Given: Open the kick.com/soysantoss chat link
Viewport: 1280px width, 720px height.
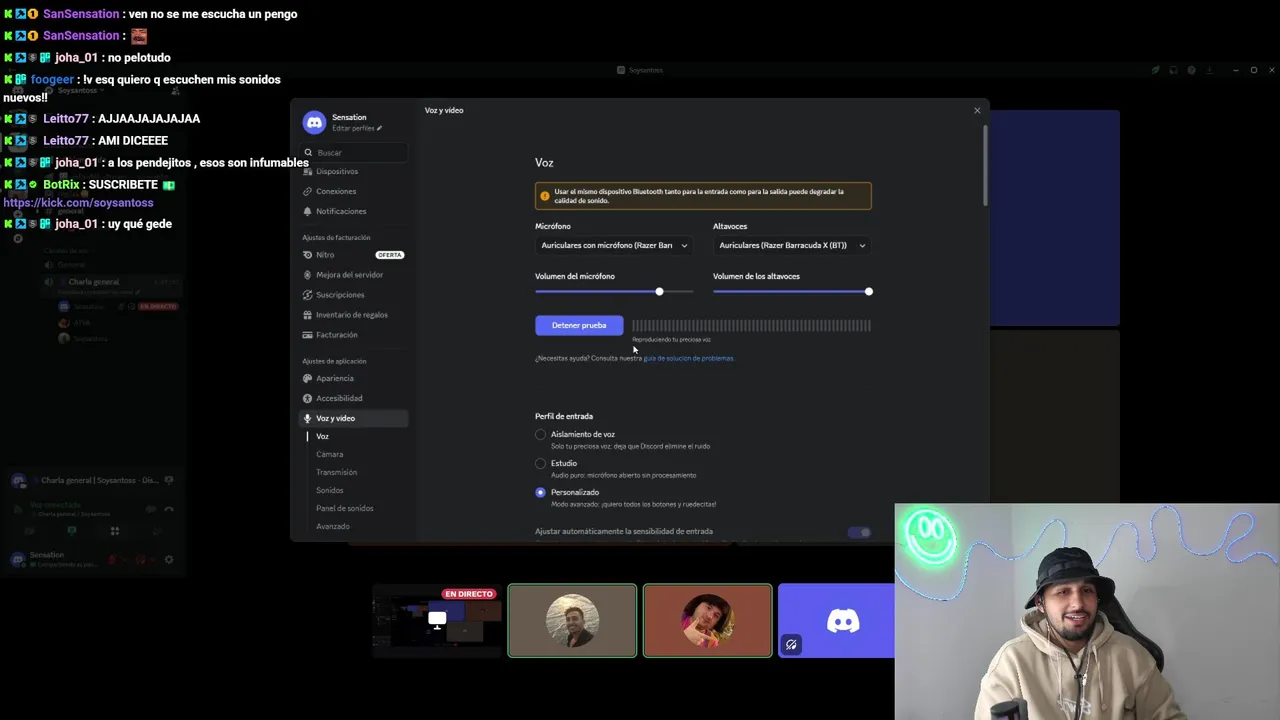Looking at the screenshot, I should (78, 203).
